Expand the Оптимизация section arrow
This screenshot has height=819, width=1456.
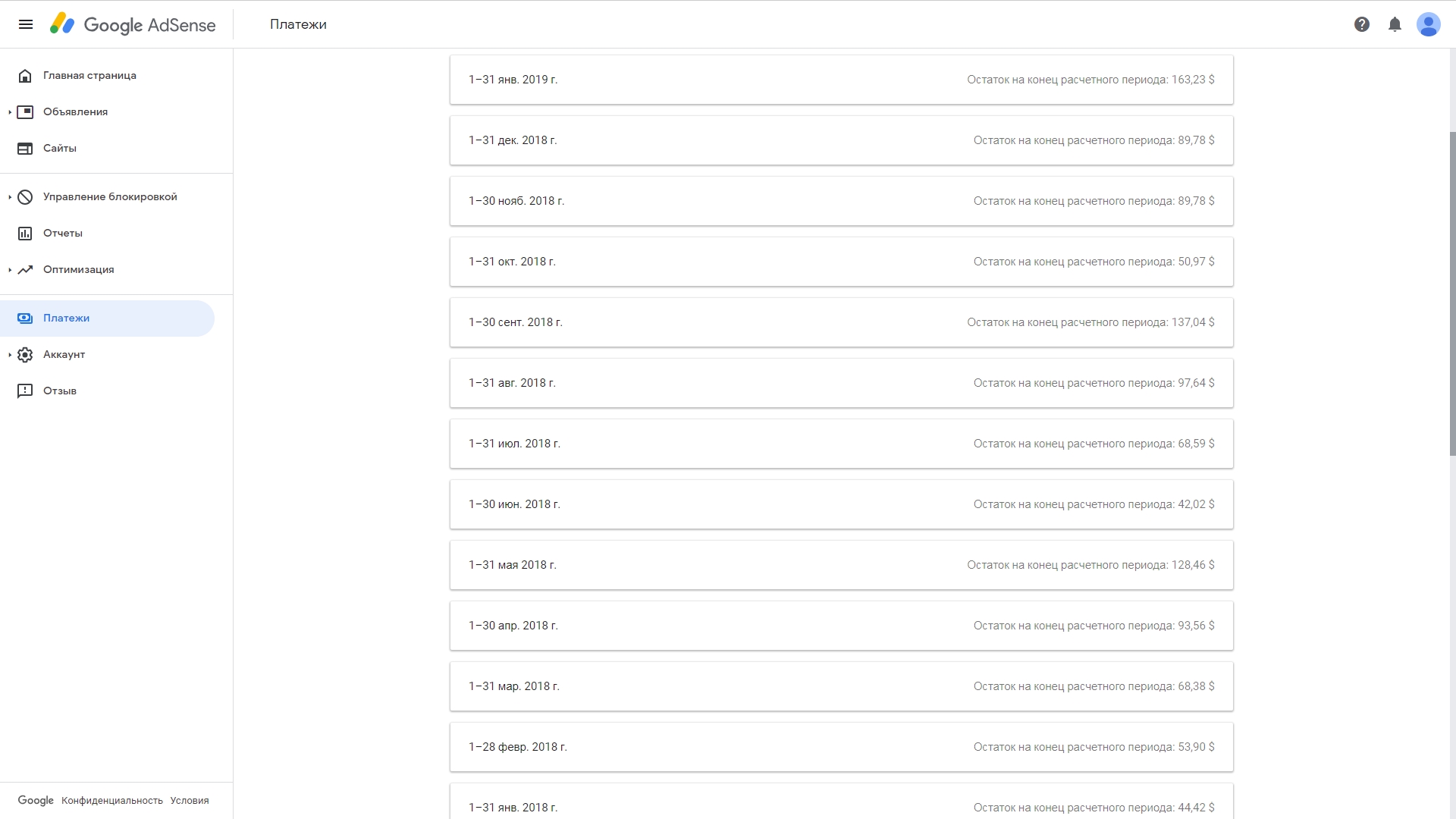point(10,270)
